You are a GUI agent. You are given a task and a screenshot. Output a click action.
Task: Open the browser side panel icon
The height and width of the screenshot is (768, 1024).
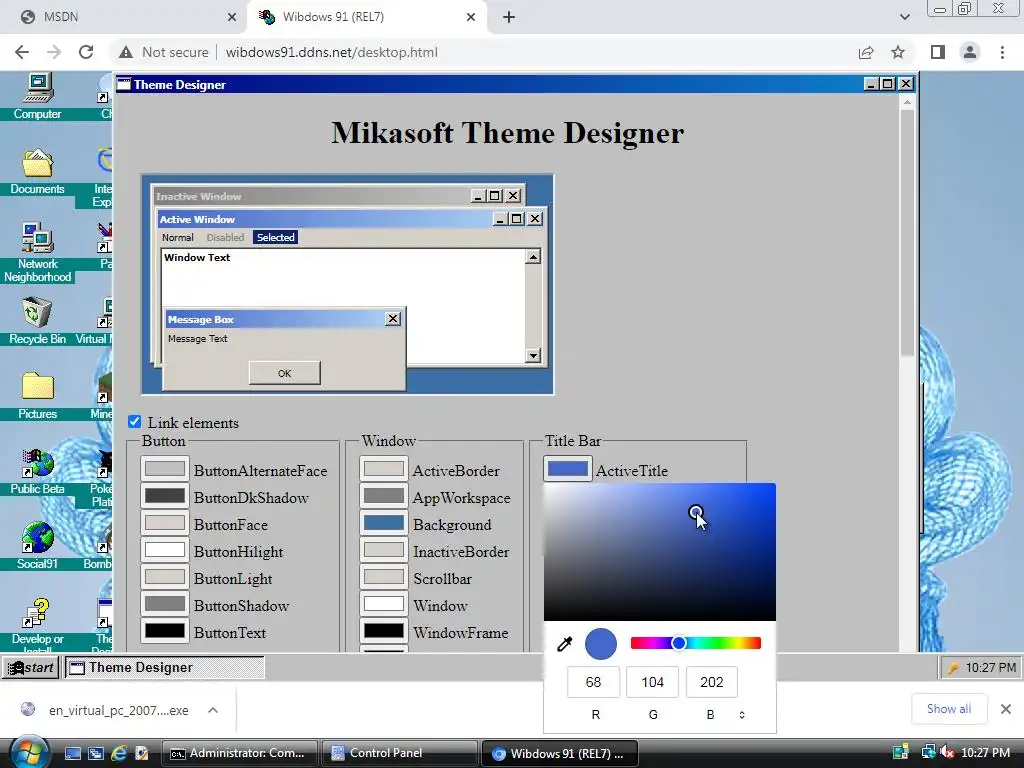[938, 52]
